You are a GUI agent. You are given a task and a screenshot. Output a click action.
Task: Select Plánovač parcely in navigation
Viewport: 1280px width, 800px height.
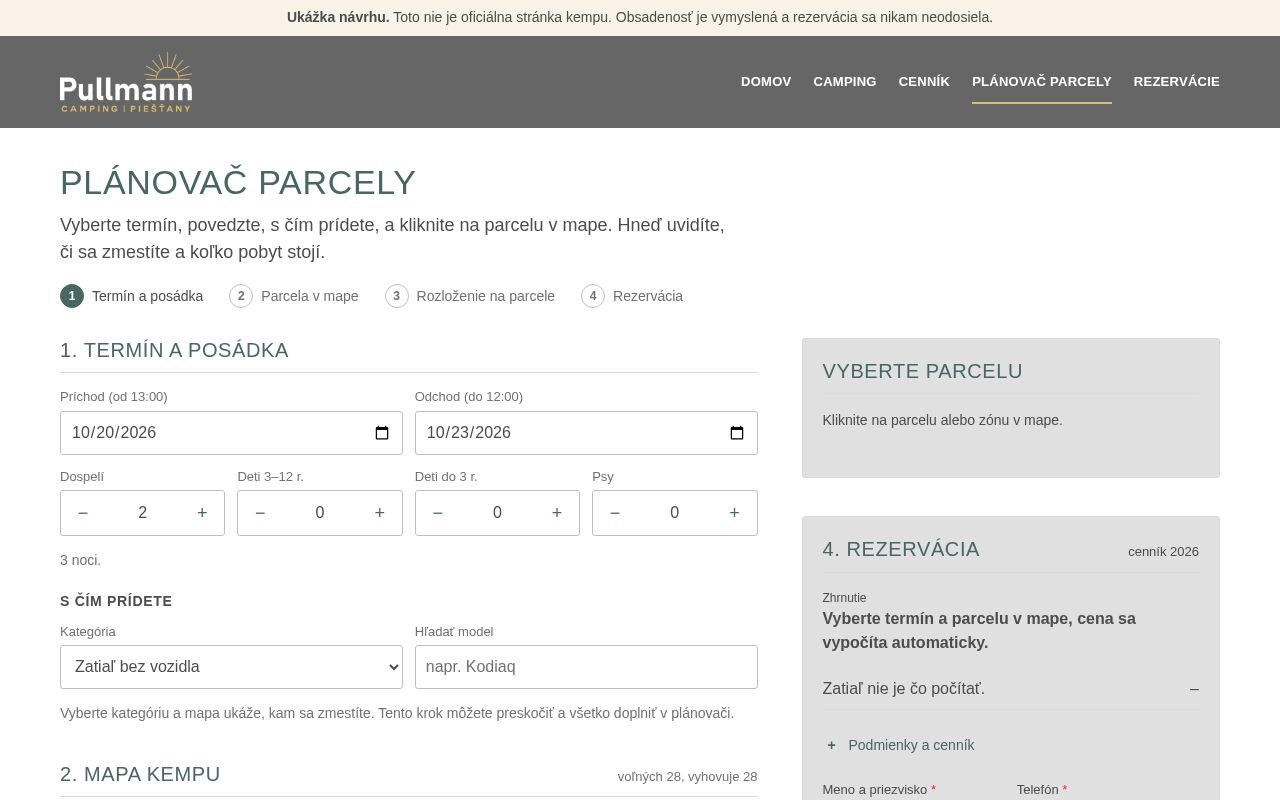[1042, 82]
